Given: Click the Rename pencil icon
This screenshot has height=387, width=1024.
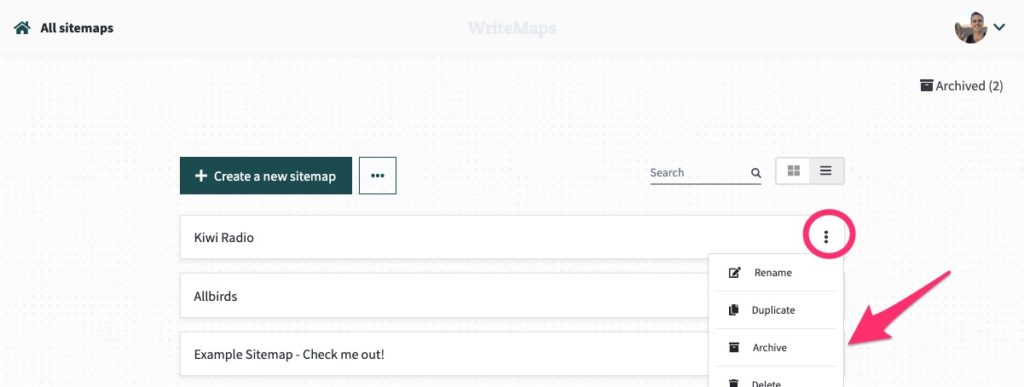Looking at the screenshot, I should pyautogui.click(x=735, y=273).
